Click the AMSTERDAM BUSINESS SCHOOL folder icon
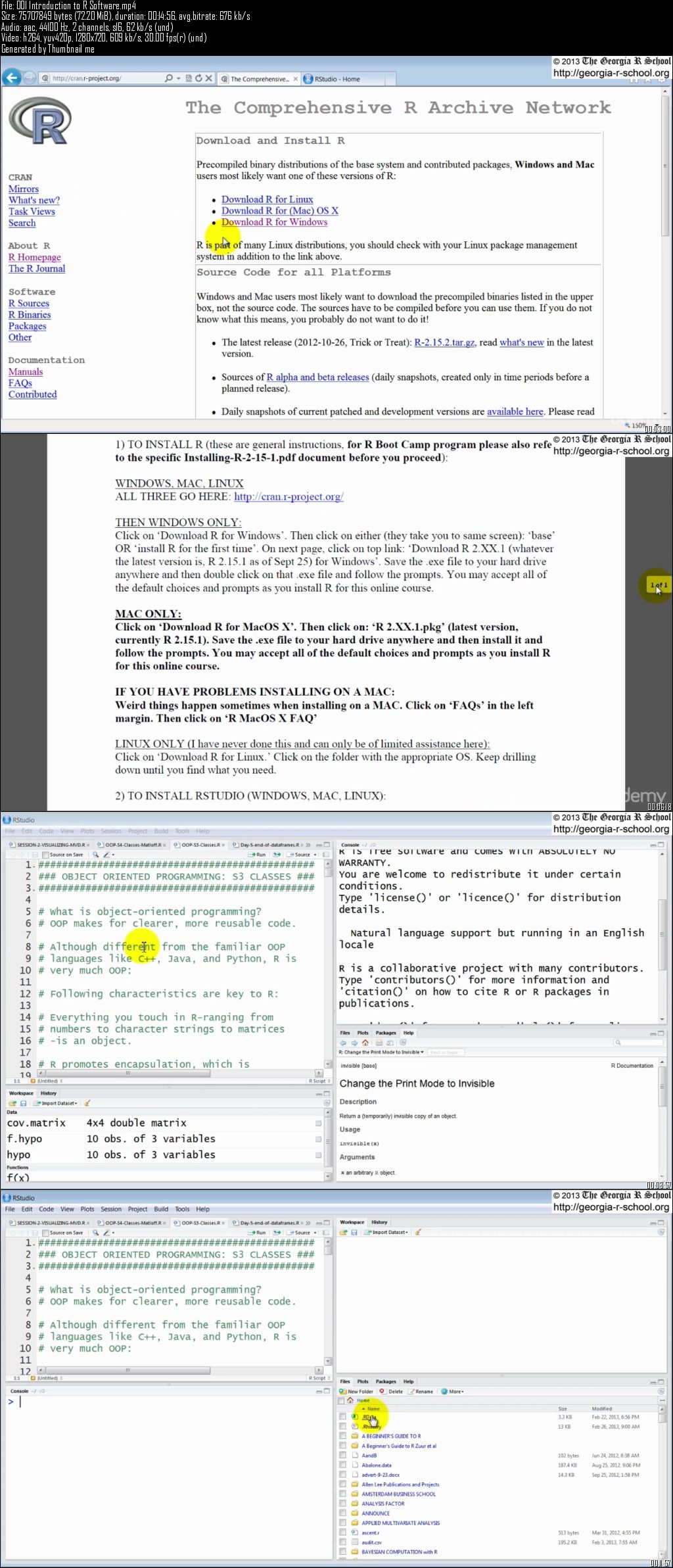 click(355, 1494)
